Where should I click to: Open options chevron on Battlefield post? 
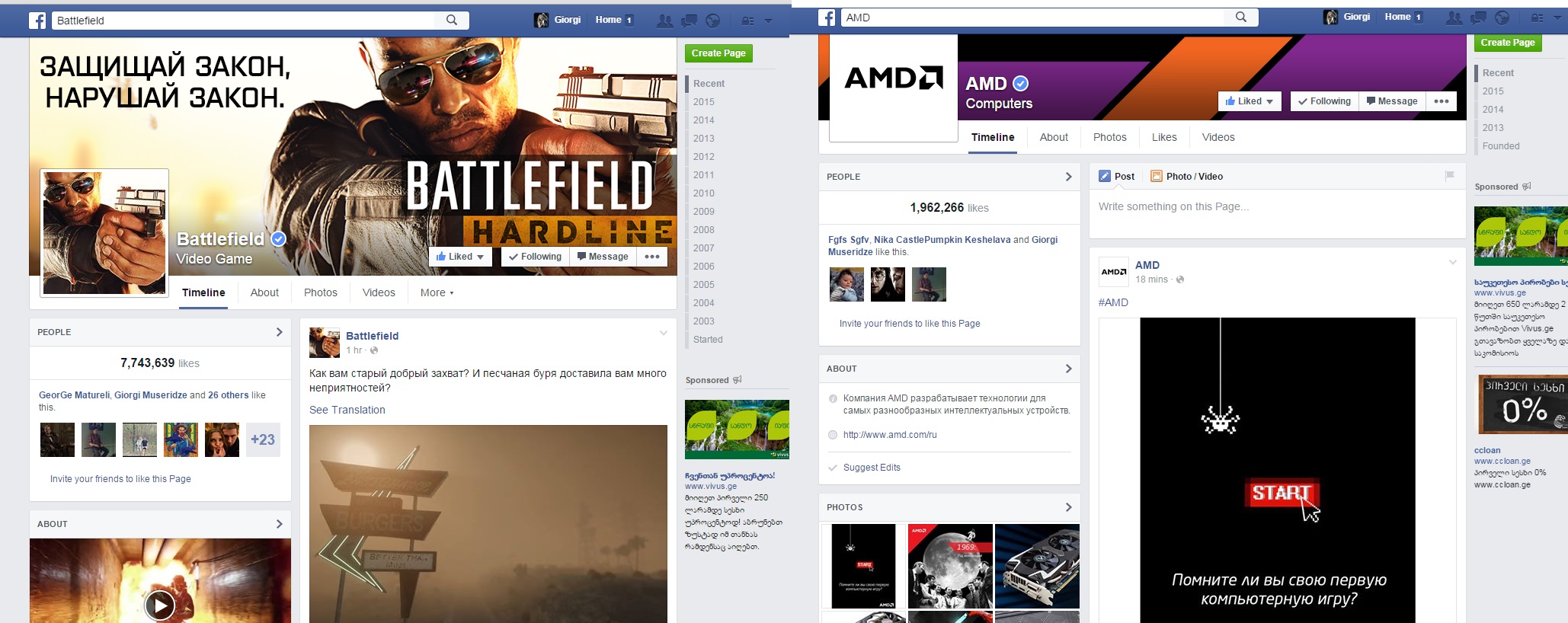(x=664, y=333)
